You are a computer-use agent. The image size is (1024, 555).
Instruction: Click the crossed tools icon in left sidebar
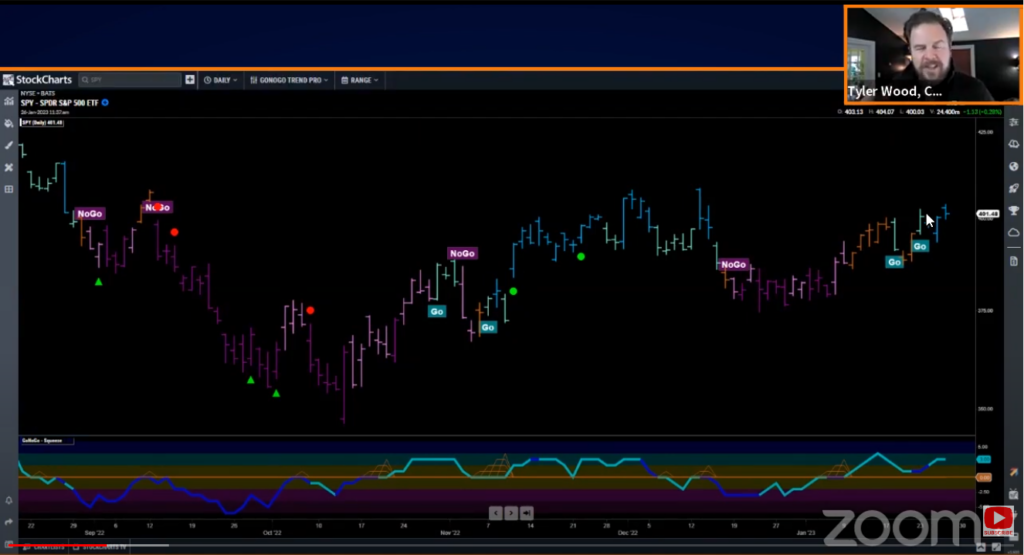(x=8, y=167)
